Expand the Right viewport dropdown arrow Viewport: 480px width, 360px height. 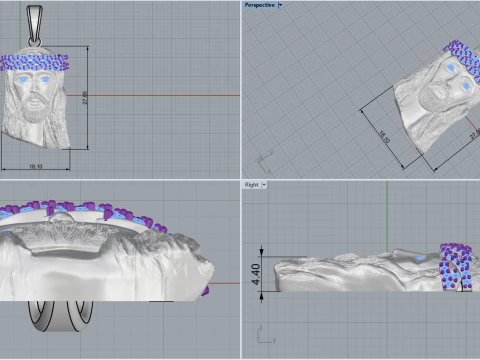[x=264, y=185]
